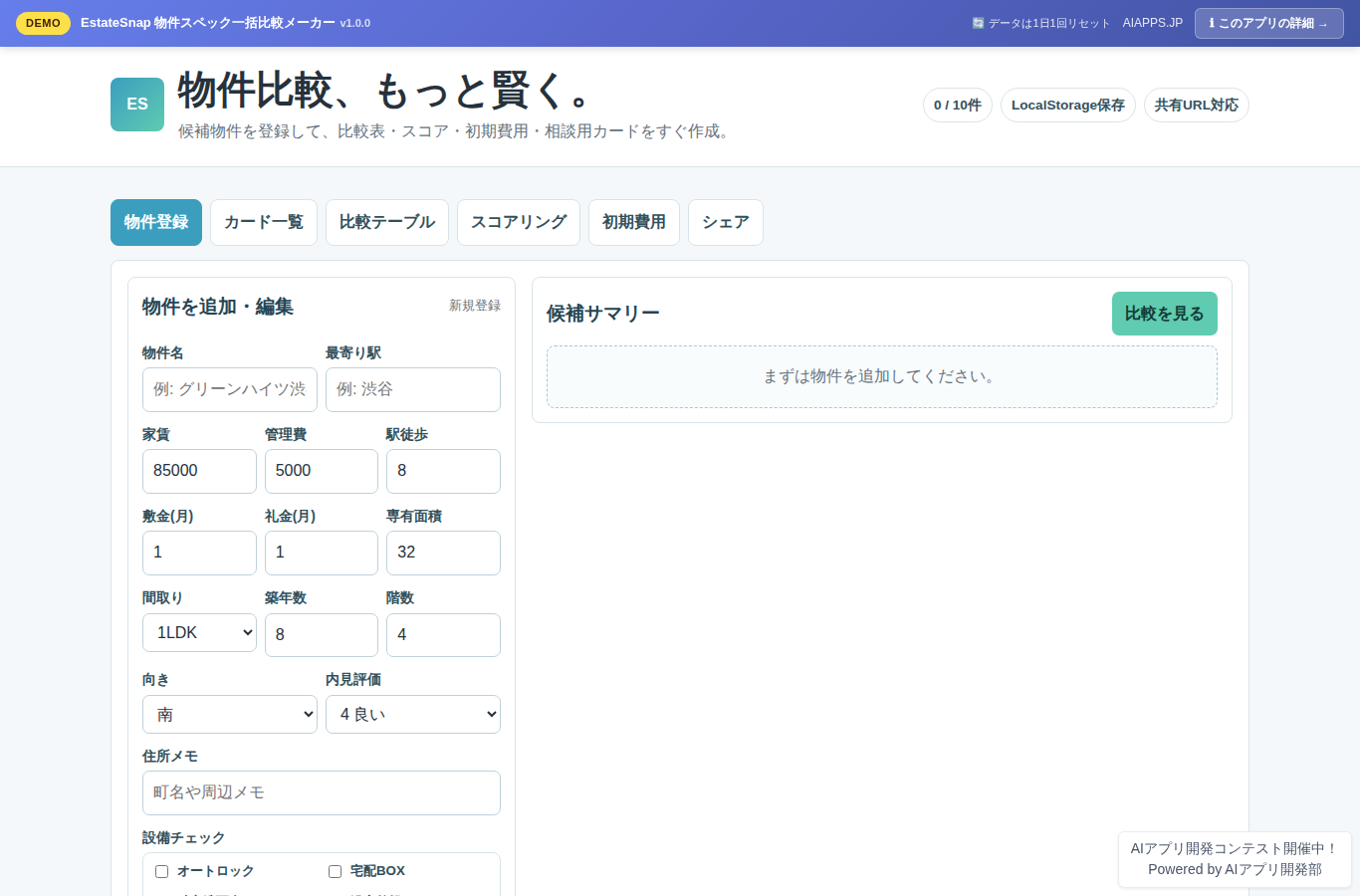The image size is (1360, 896).
Task: Tick the オートロック checkbox
Action: click(x=161, y=871)
